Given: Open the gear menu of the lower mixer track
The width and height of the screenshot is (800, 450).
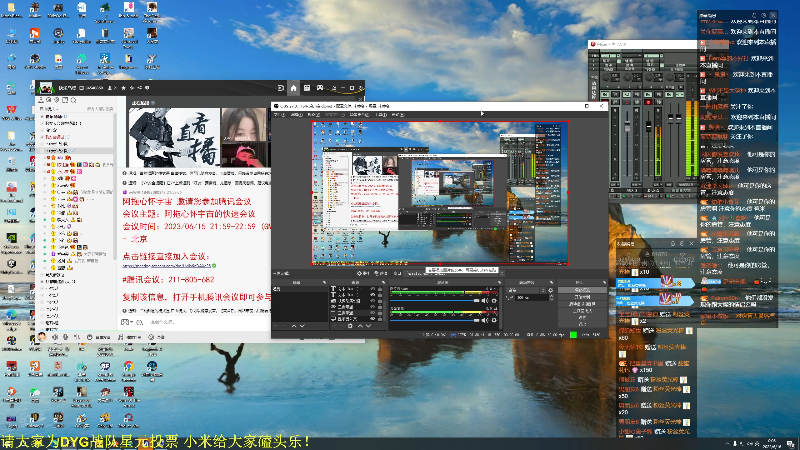Looking at the screenshot, I should (x=494, y=320).
